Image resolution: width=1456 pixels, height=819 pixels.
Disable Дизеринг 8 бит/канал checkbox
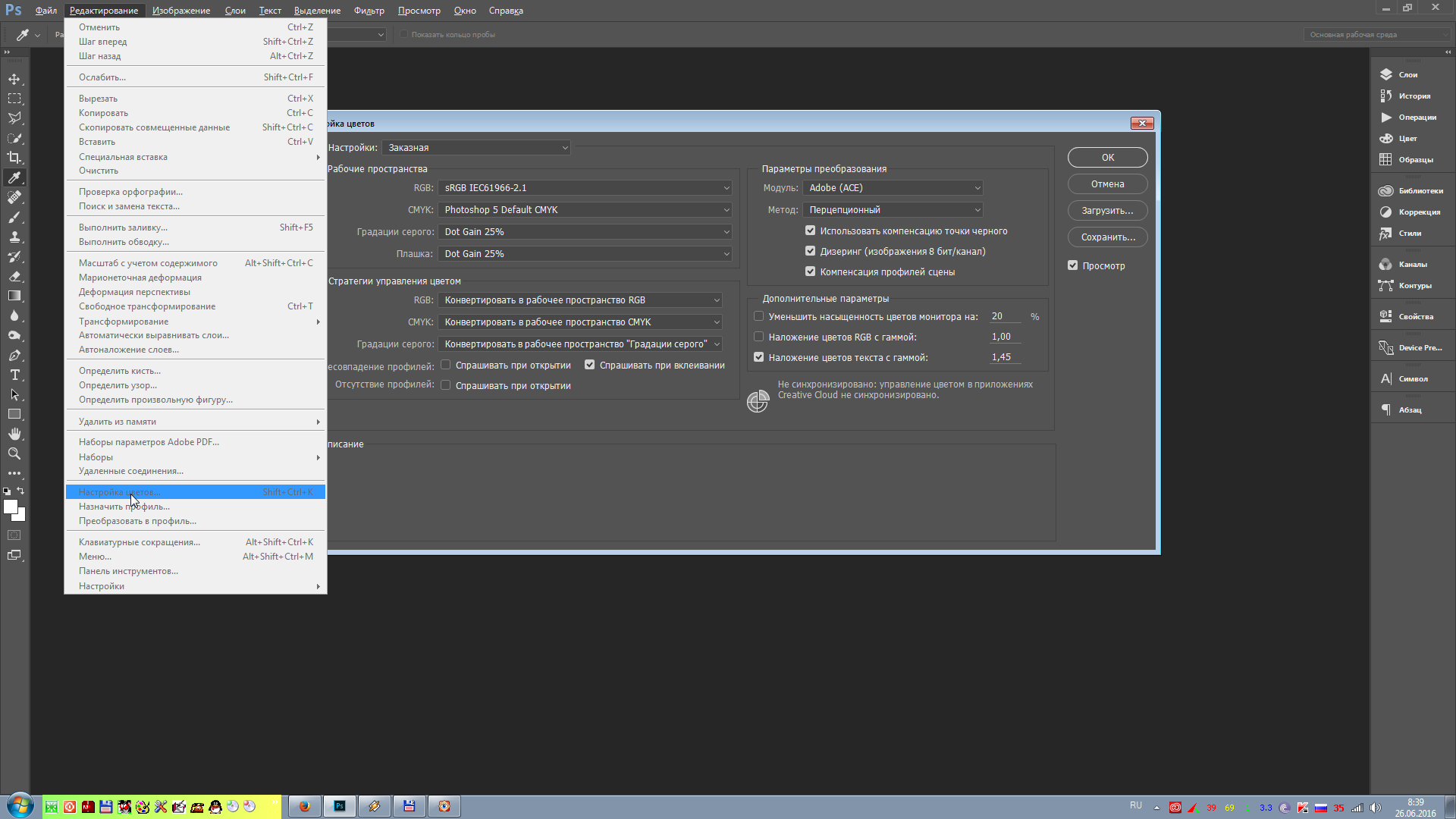pos(811,251)
